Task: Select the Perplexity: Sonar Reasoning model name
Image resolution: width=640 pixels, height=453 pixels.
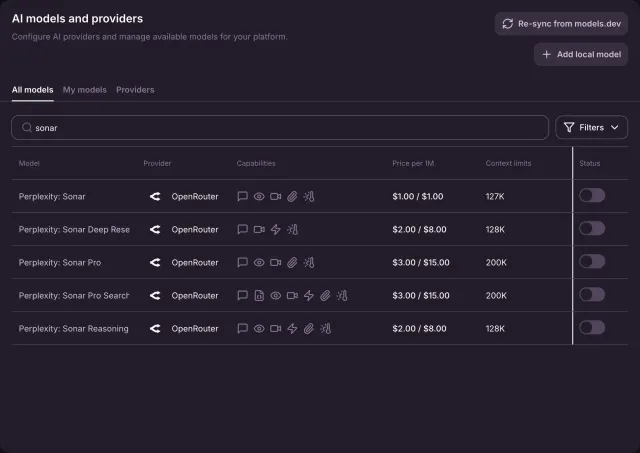Action: [x=73, y=329]
